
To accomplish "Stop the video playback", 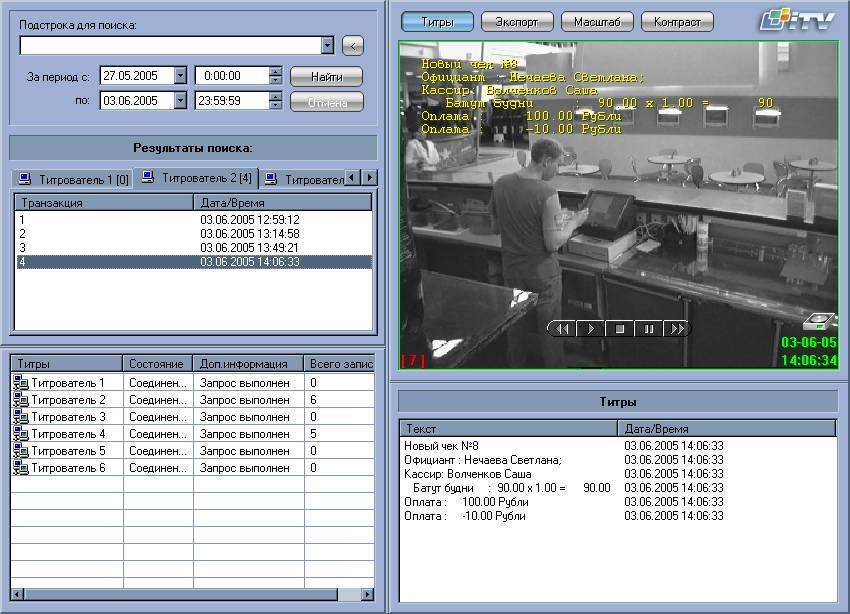I will tap(620, 328).
